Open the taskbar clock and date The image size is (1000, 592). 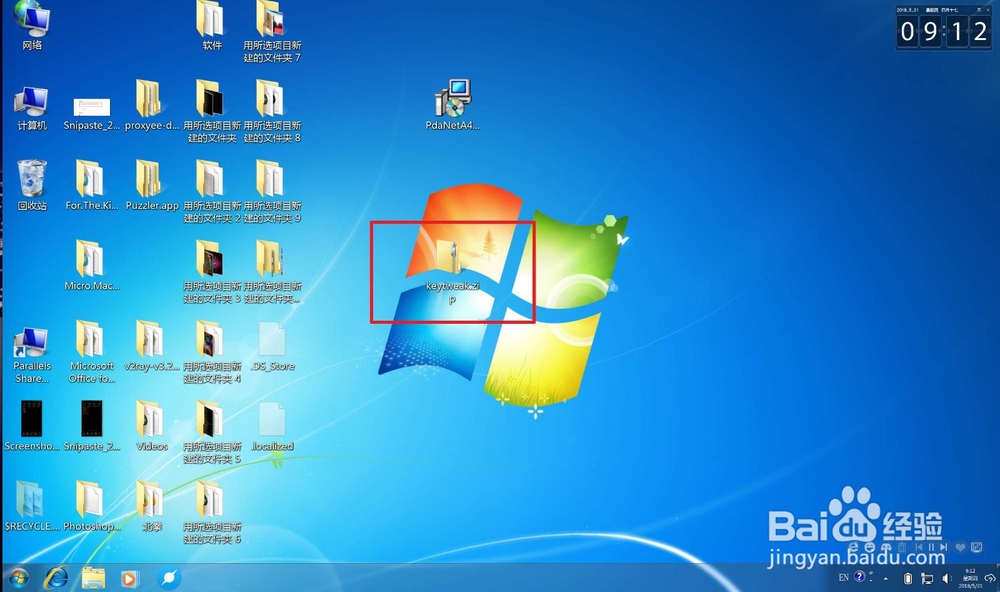click(970, 578)
